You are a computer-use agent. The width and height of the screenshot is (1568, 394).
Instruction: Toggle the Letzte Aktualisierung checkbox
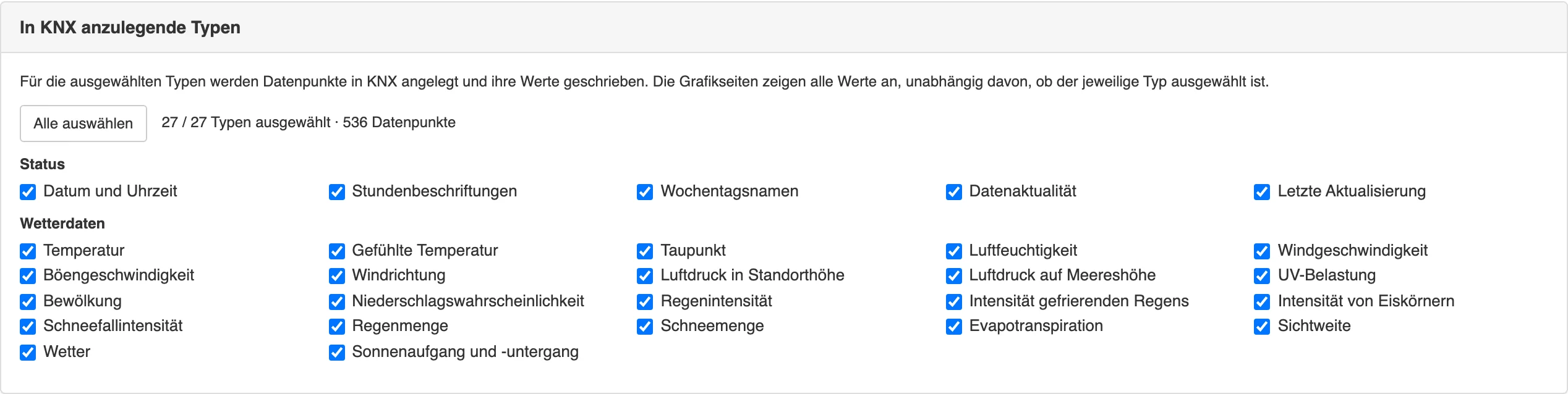(x=1262, y=192)
